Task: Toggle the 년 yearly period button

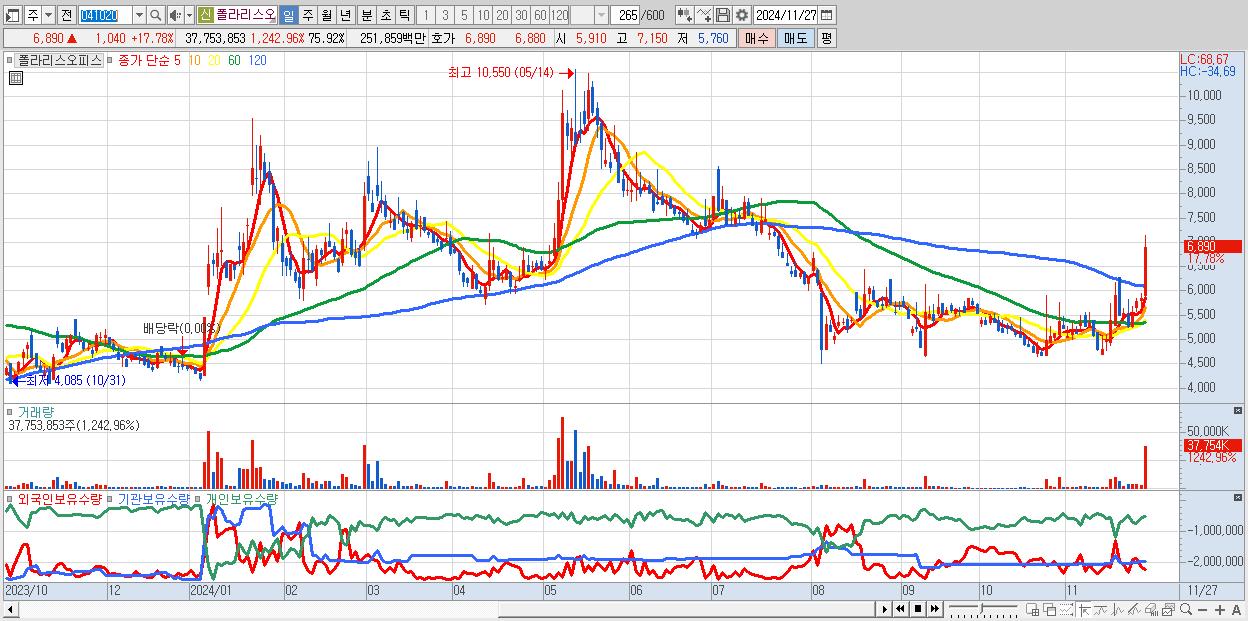Action: 345,15
